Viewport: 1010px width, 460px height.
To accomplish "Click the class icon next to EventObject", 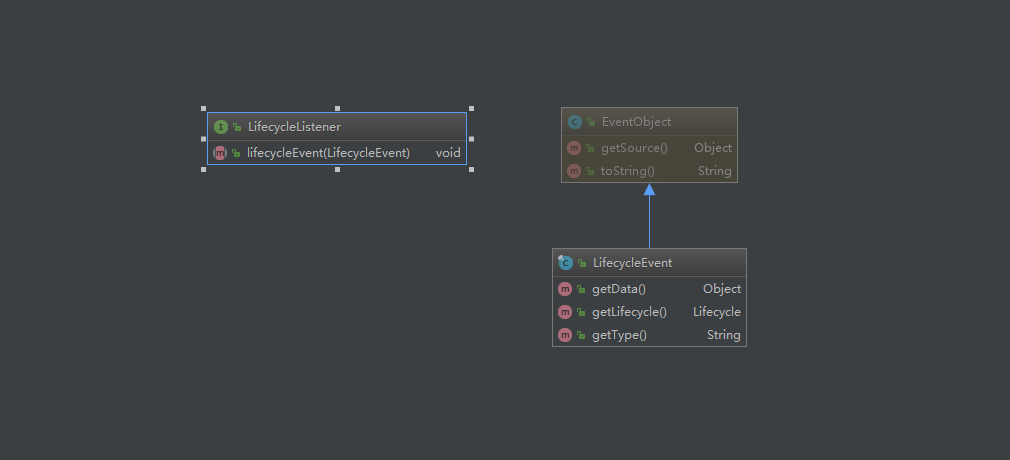I will click(575, 122).
